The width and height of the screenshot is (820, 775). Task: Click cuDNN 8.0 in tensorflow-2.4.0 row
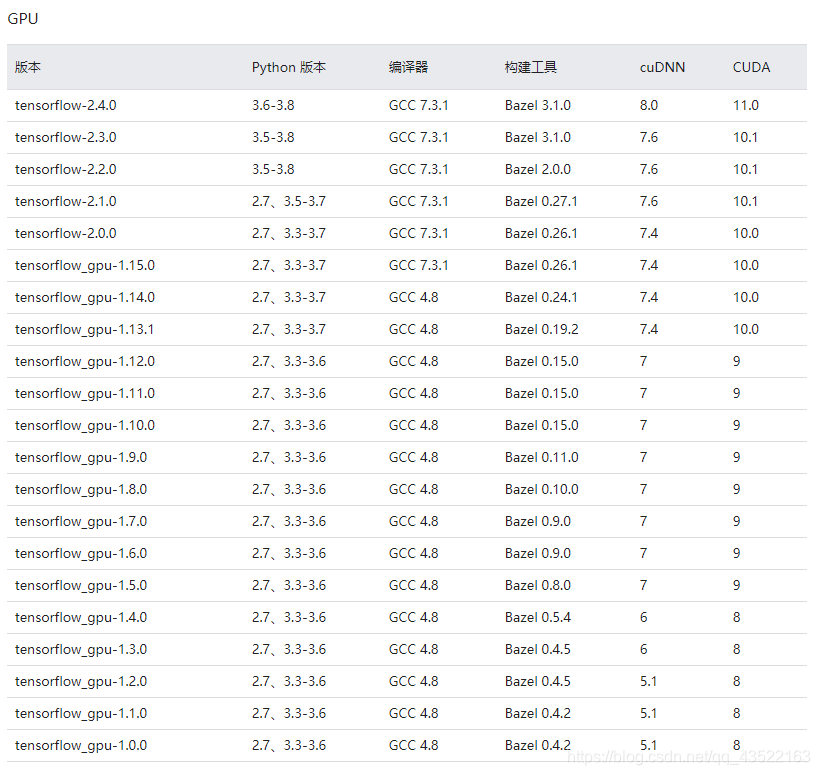tap(648, 105)
